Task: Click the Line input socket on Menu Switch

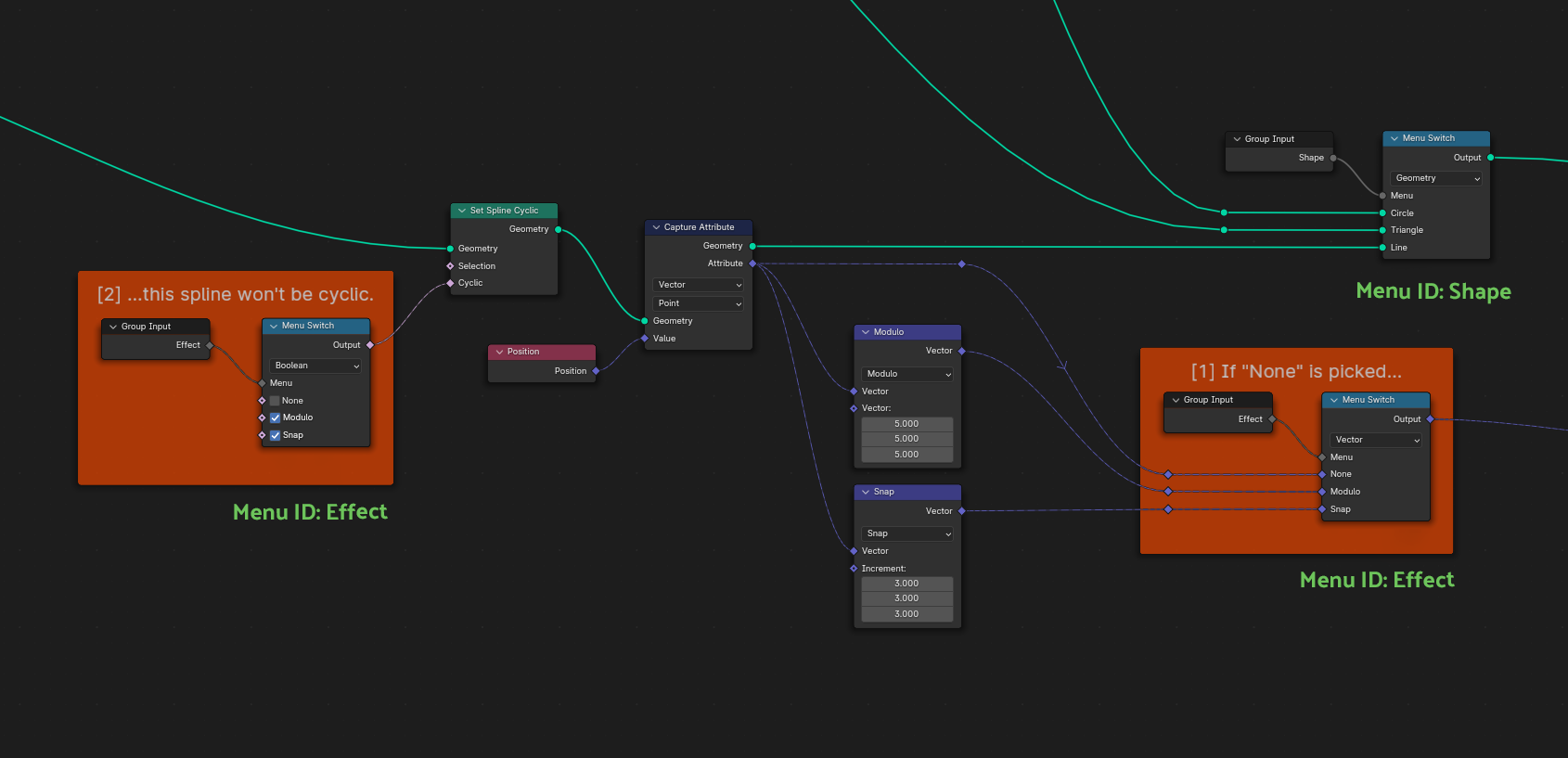Action: tap(1382, 248)
